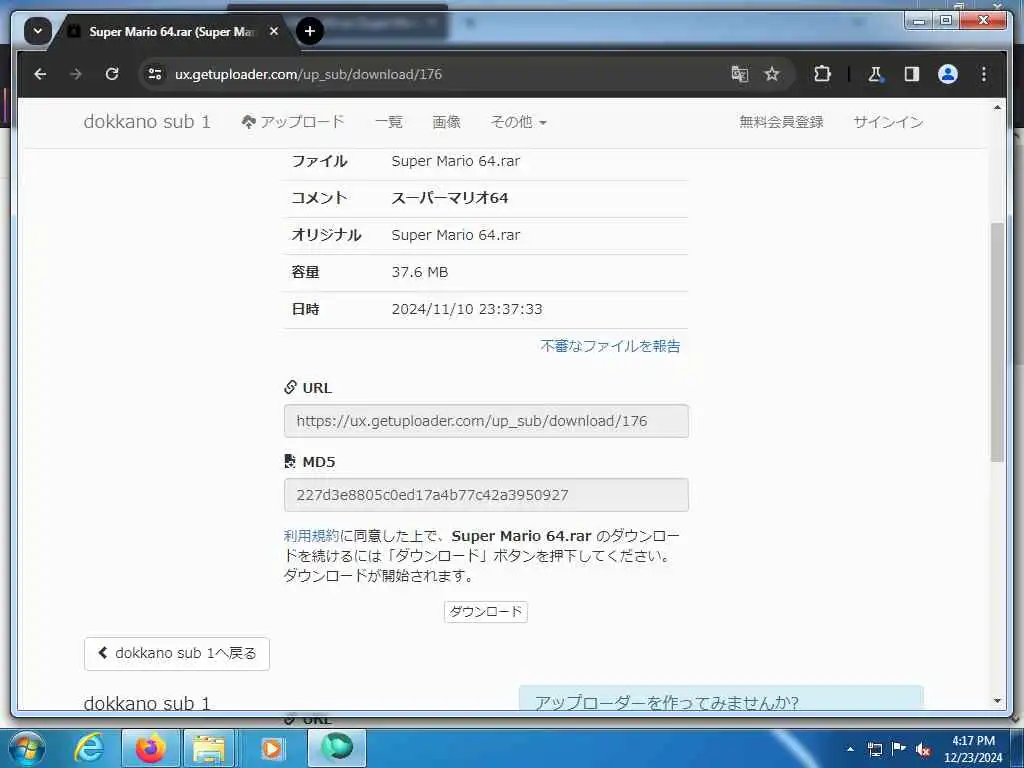Screen dimensions: 1024x768
Task: Click the Google Translate icon in address bar
Action: pyautogui.click(x=739, y=74)
